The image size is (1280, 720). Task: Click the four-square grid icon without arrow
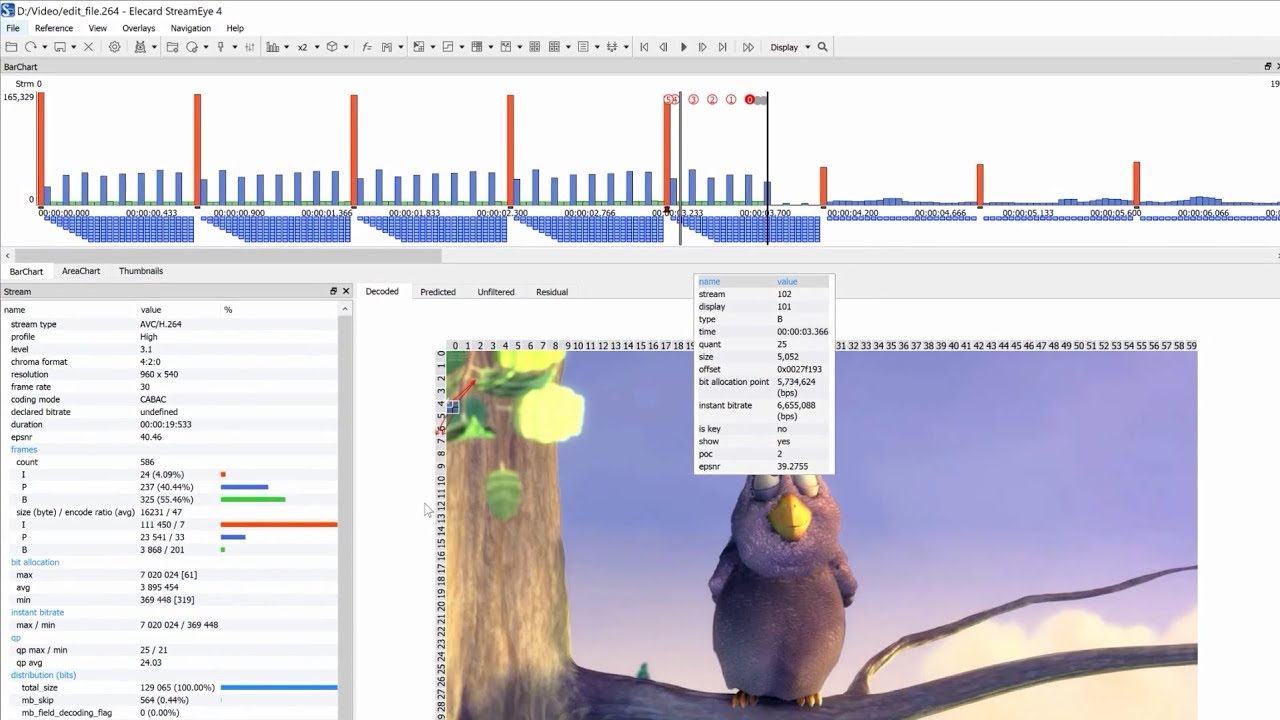coord(535,47)
